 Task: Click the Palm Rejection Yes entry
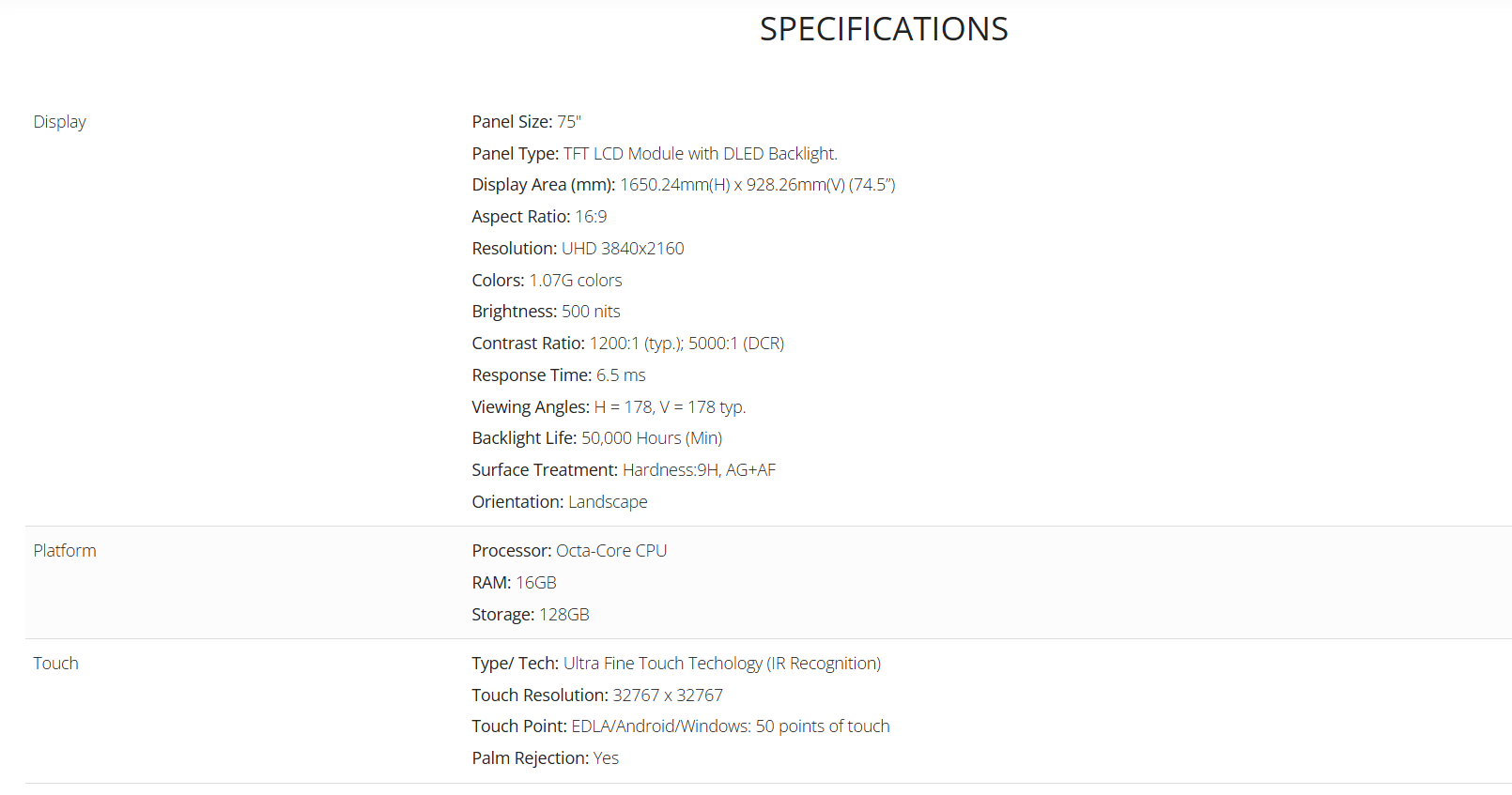click(x=545, y=758)
